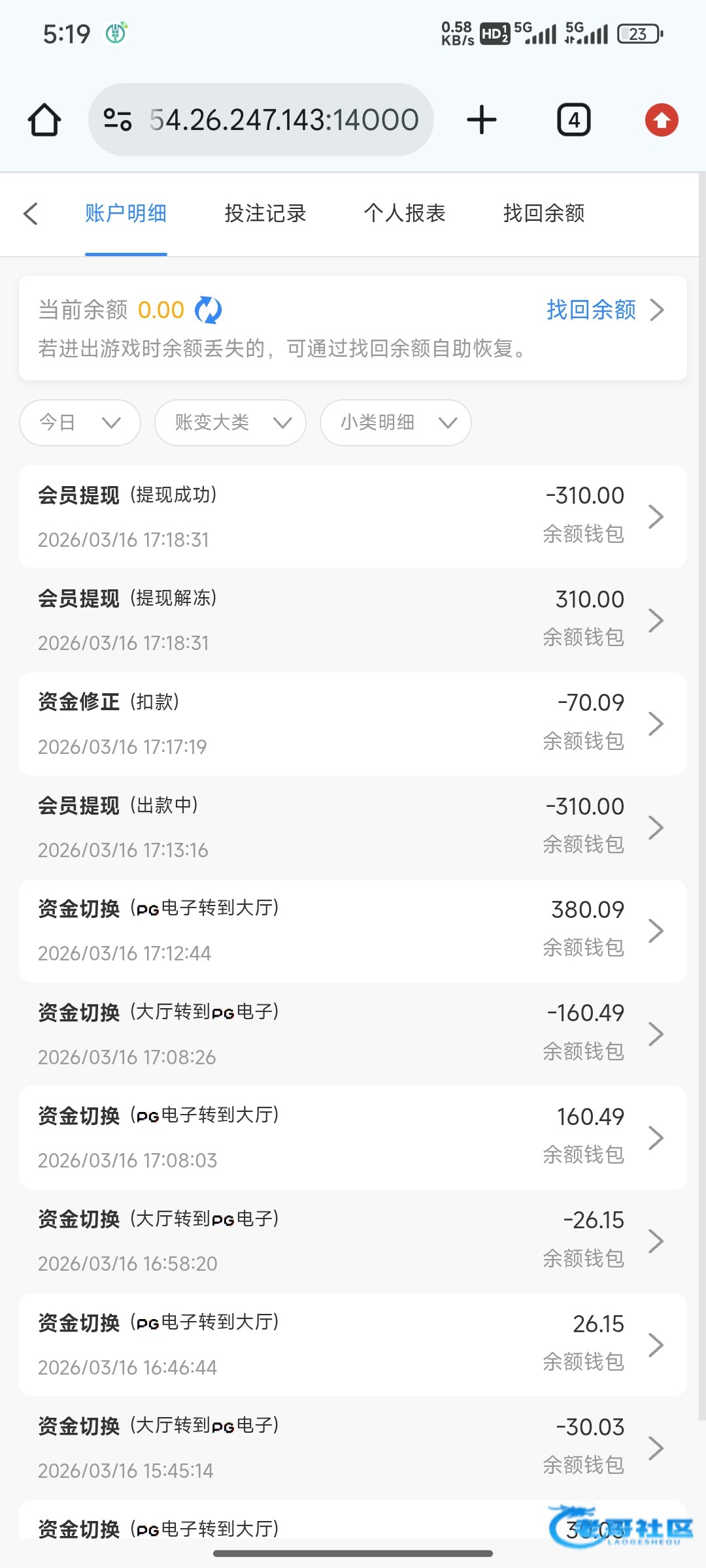Open a new tab with plus icon
The height and width of the screenshot is (1568, 706).
(x=482, y=120)
